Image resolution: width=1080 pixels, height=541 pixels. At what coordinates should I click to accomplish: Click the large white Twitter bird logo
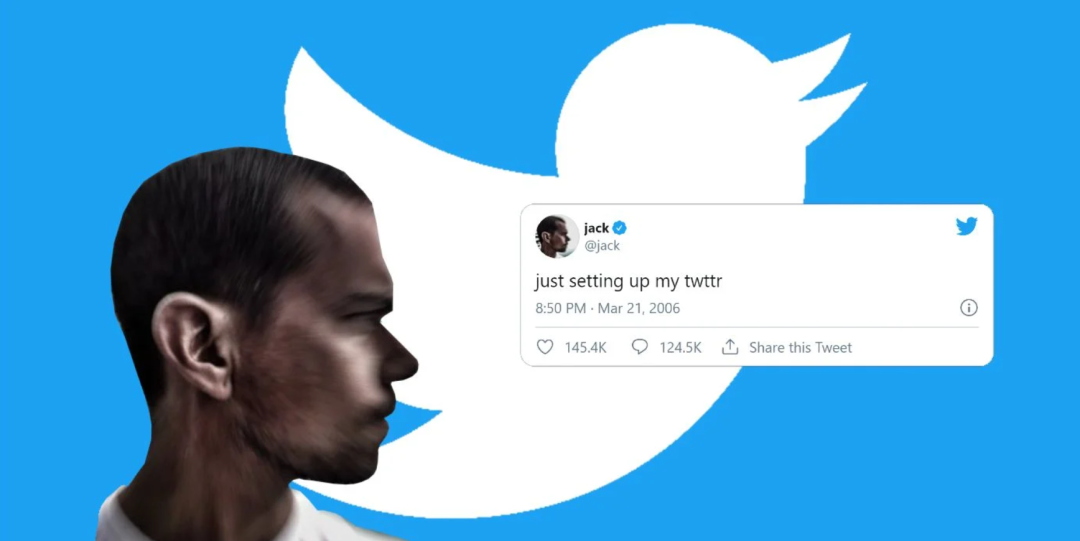coord(576,269)
